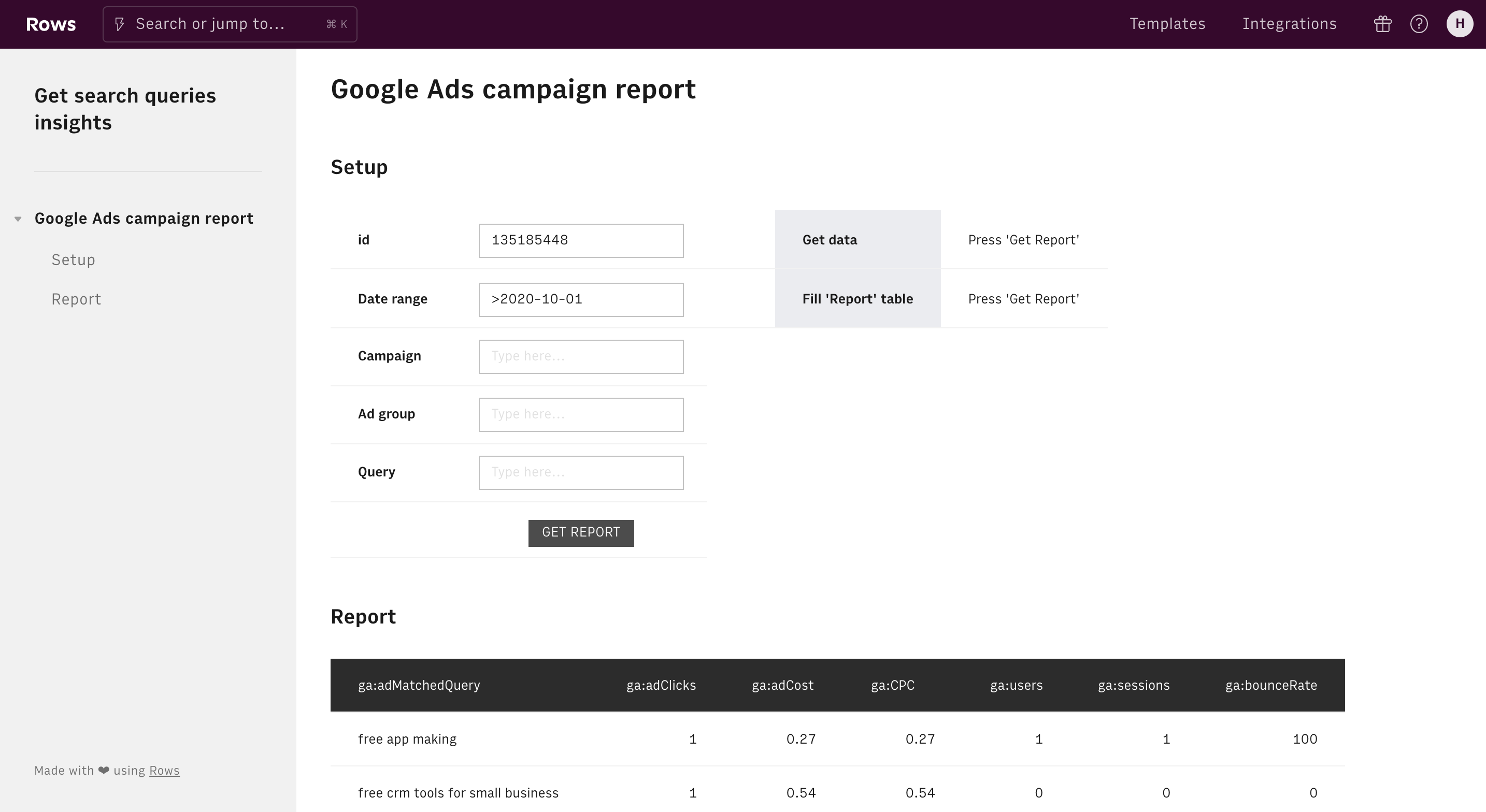Select the ga:CPC column header

pyautogui.click(x=892, y=685)
